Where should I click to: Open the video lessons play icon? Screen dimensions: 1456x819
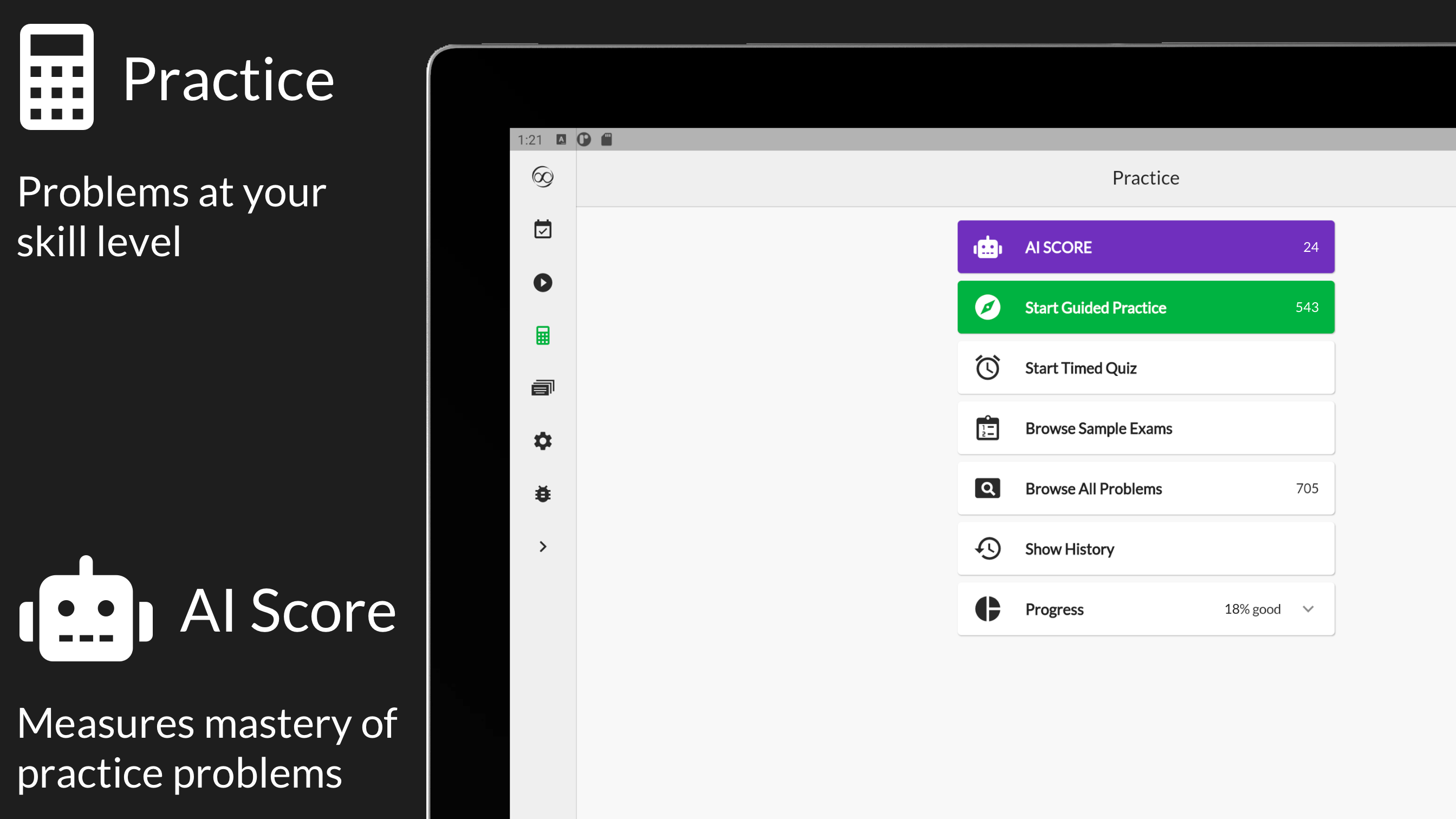543,283
